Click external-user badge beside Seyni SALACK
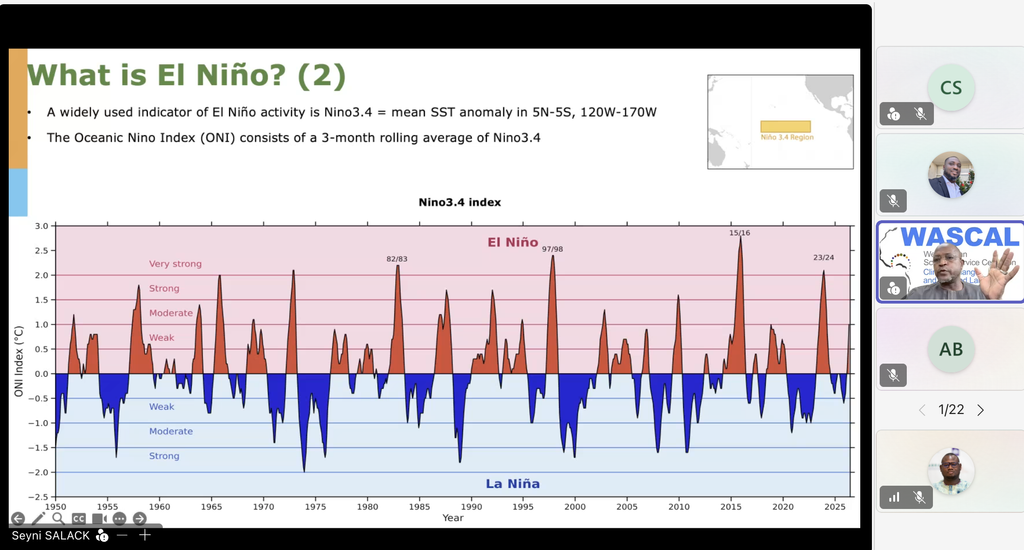1024x550 pixels. [102, 536]
